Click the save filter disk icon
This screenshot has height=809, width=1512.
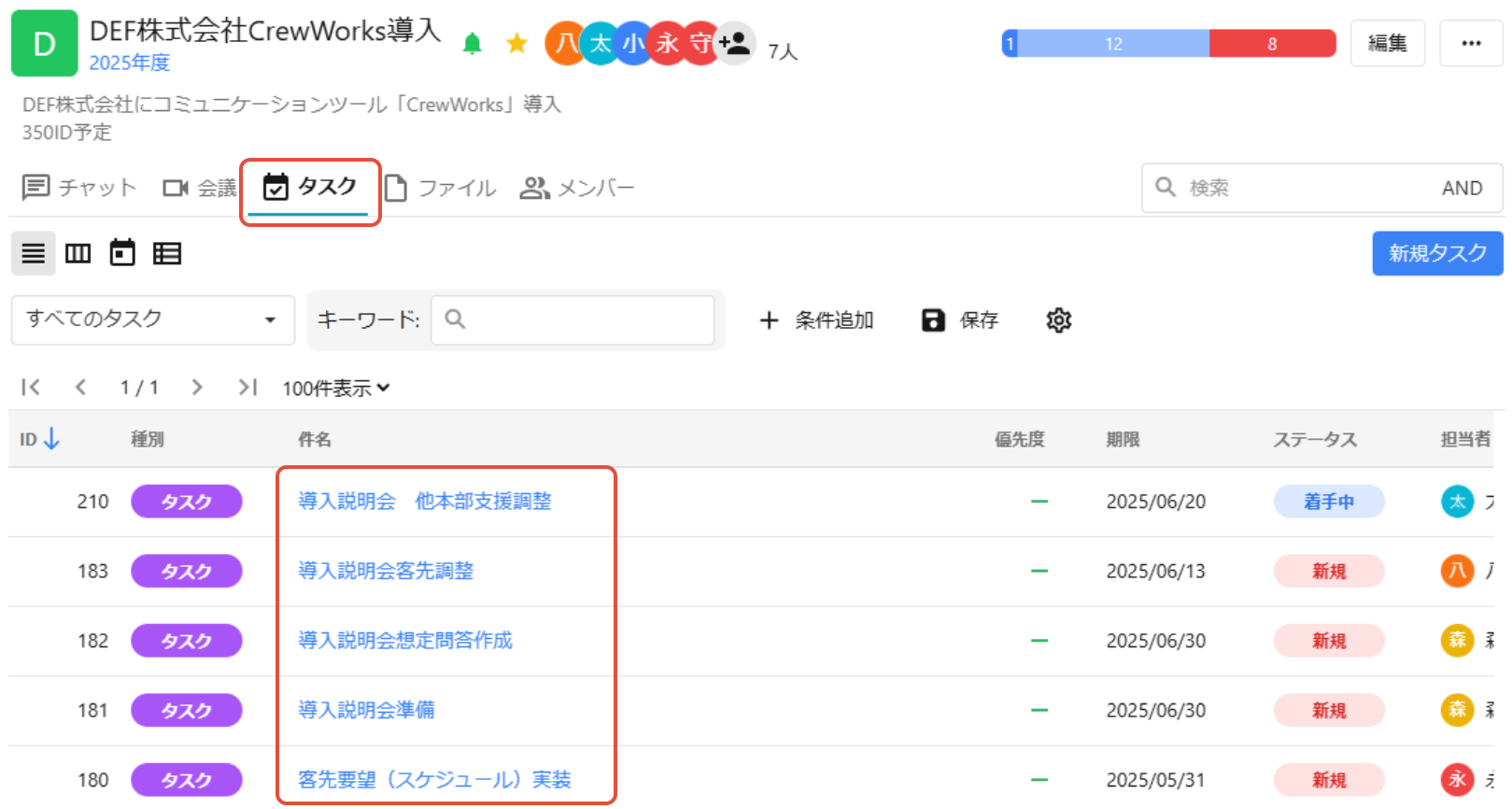click(x=933, y=320)
